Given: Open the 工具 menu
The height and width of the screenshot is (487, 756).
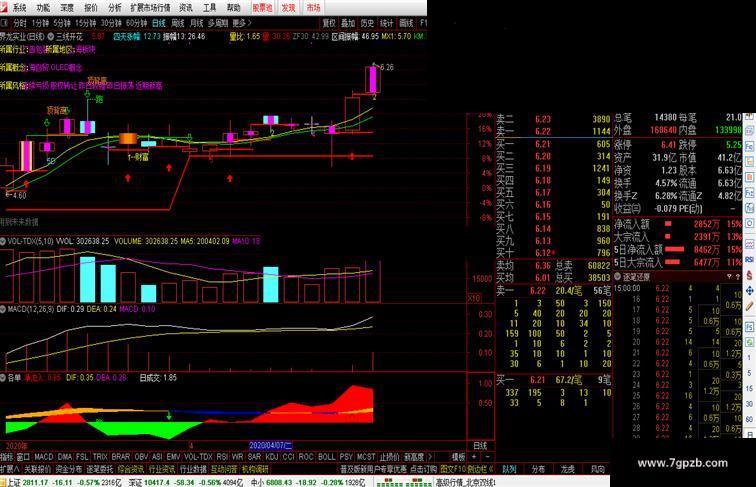Looking at the screenshot, I should [x=210, y=8].
